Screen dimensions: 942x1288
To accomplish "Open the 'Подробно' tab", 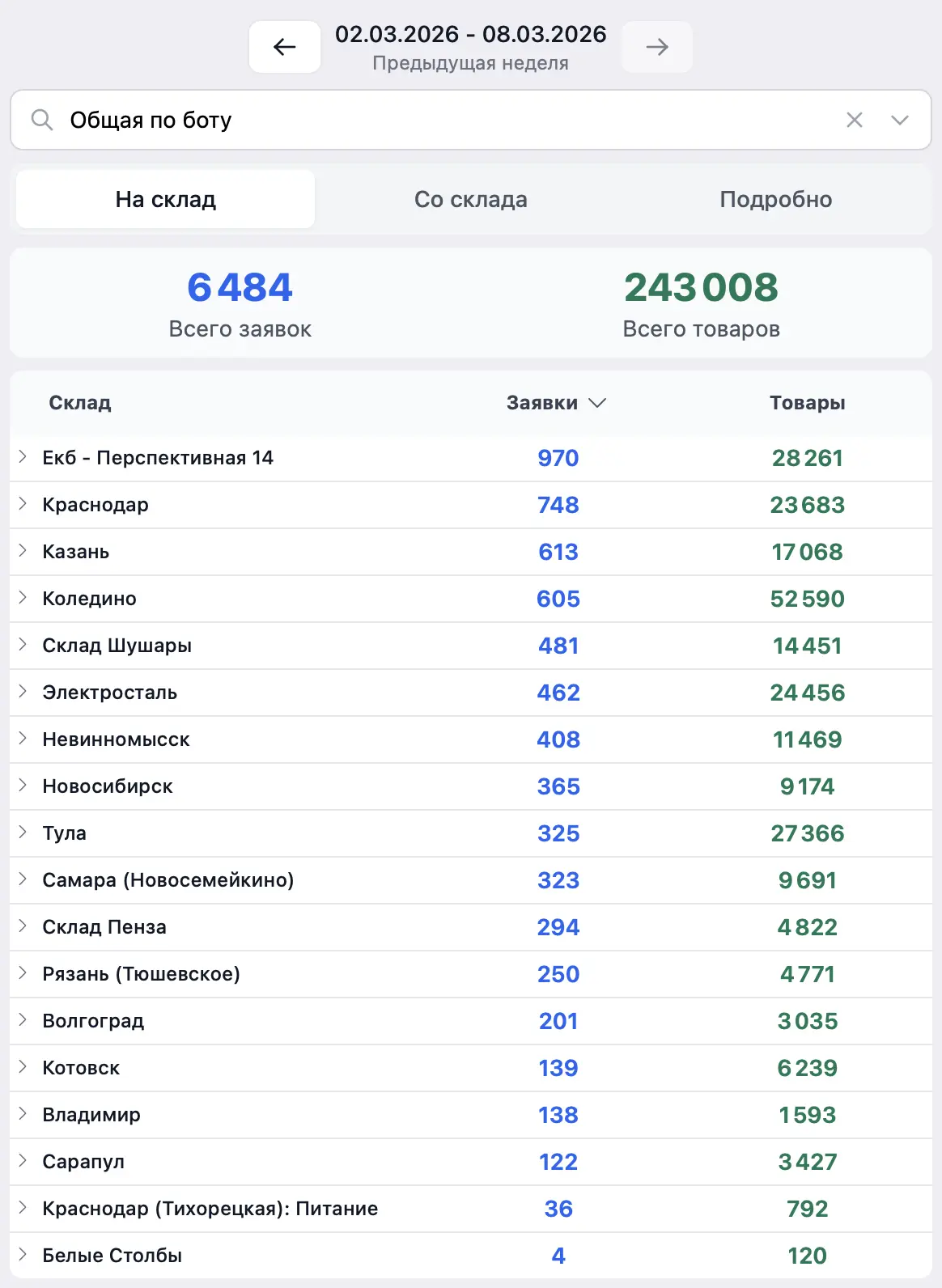I will tap(775, 199).
